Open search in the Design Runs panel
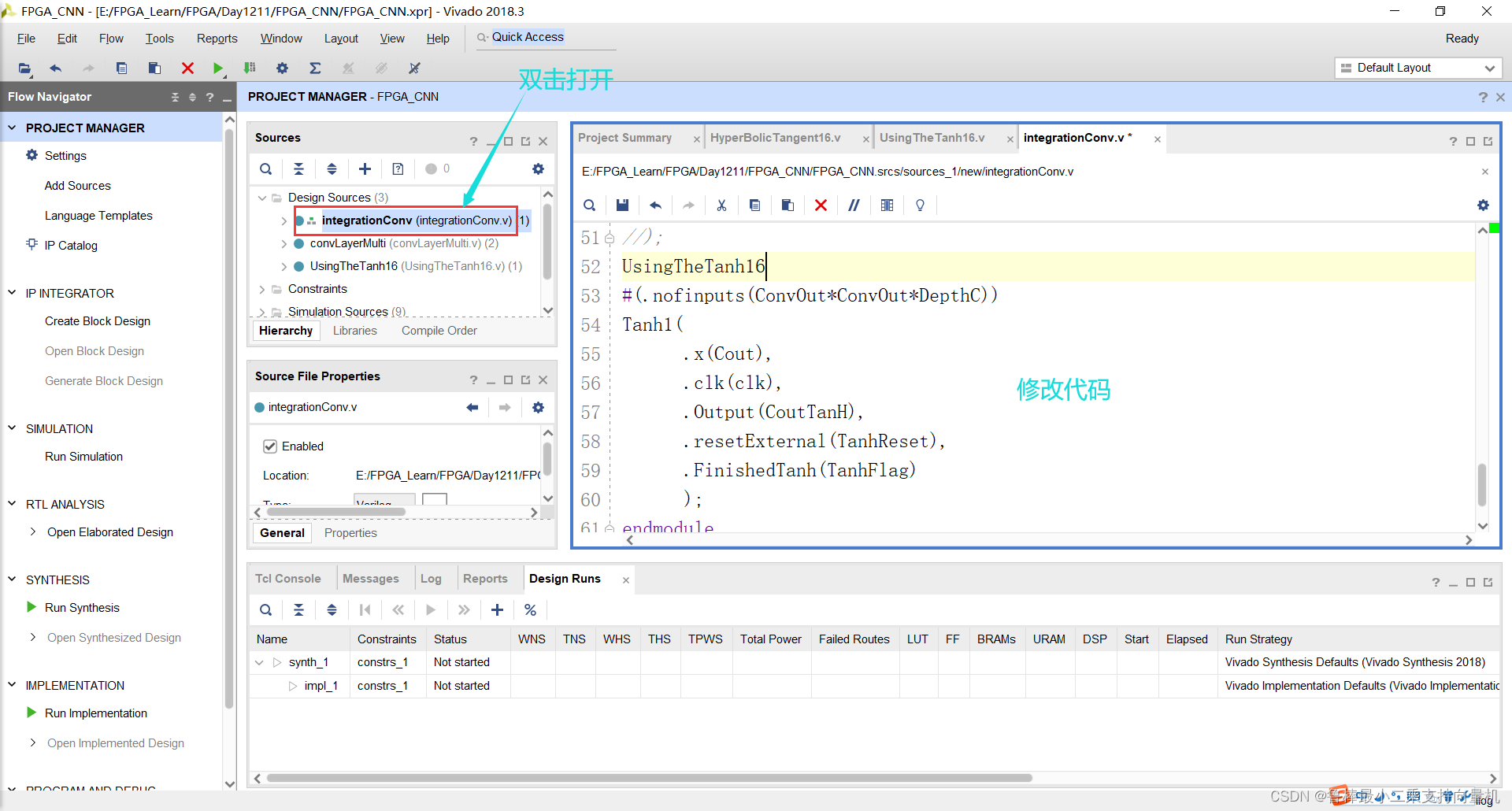Image resolution: width=1512 pixels, height=811 pixels. [266, 610]
